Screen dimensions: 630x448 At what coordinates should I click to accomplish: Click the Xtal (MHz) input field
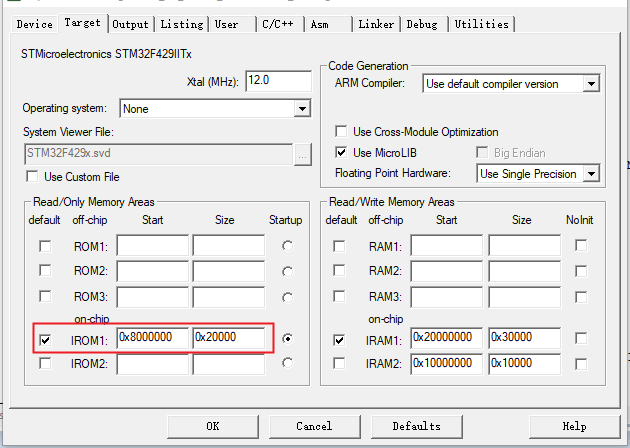(278, 81)
